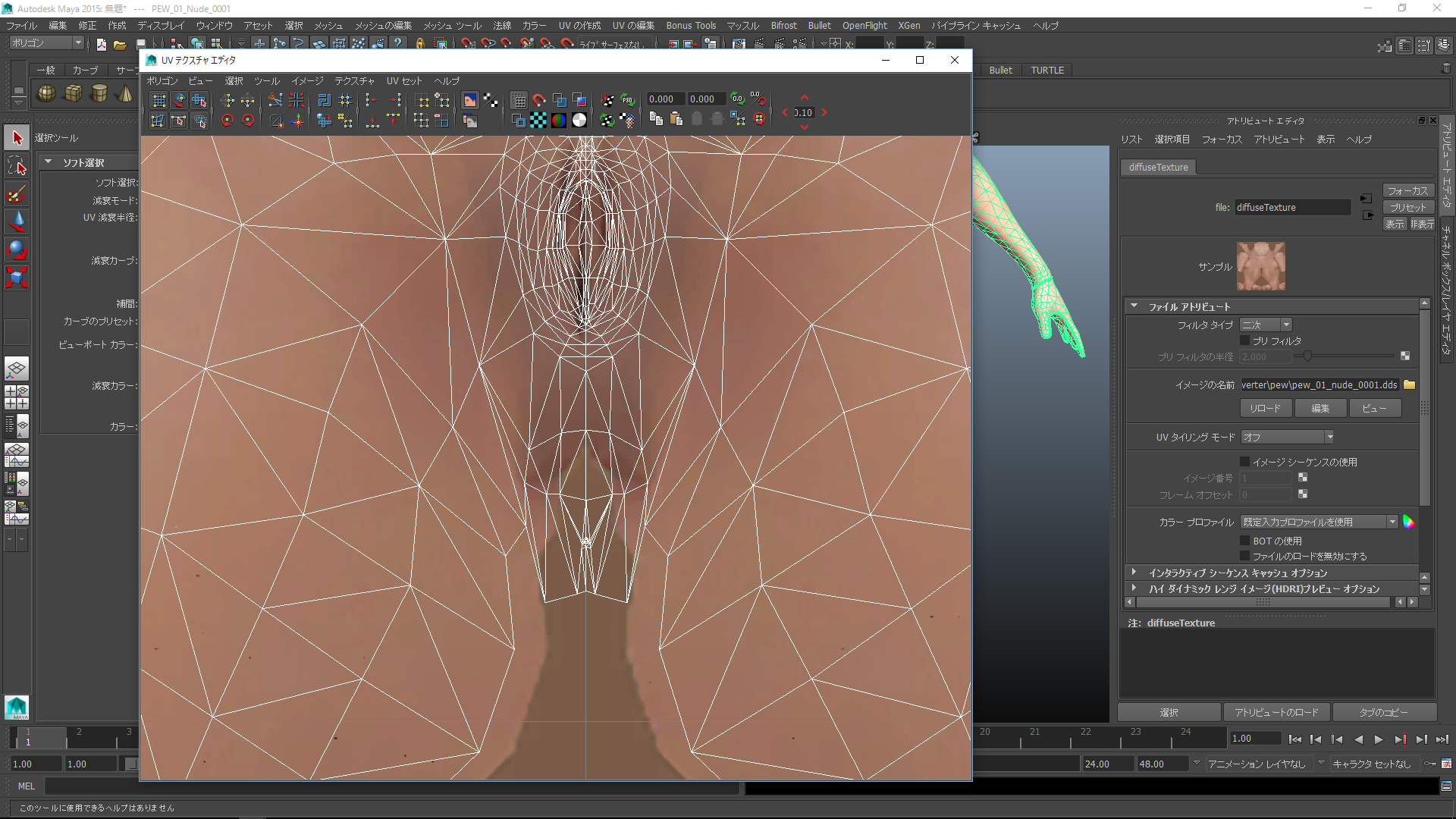Image resolution: width=1456 pixels, height=819 pixels.
Task: Enable ファイルのロードを無効にする checkbox
Action: [1244, 556]
